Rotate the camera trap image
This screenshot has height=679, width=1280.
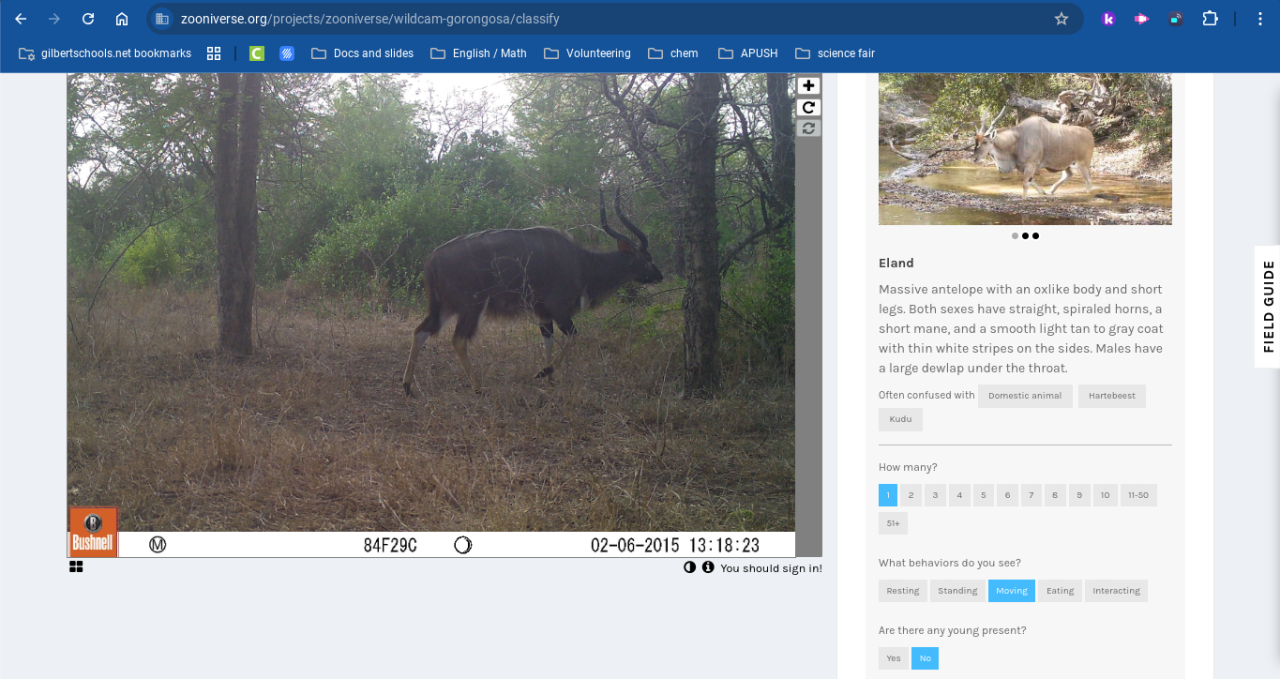point(808,107)
